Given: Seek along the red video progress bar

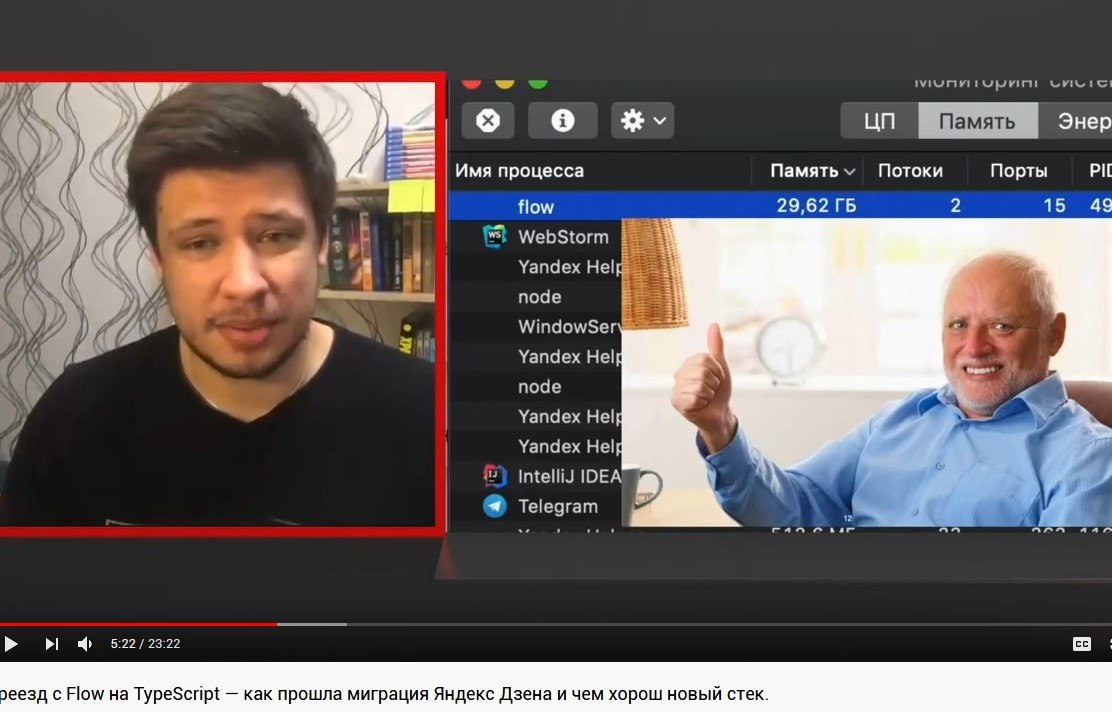Looking at the screenshot, I should 138,624.
